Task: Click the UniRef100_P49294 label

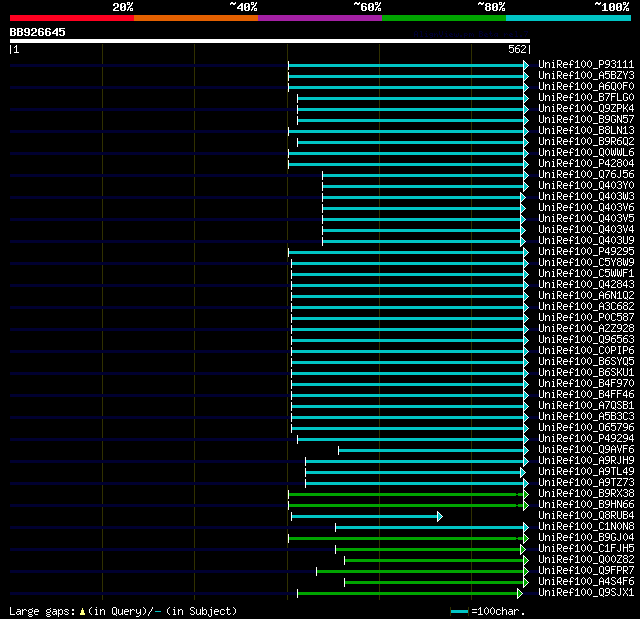Action: 586,439
